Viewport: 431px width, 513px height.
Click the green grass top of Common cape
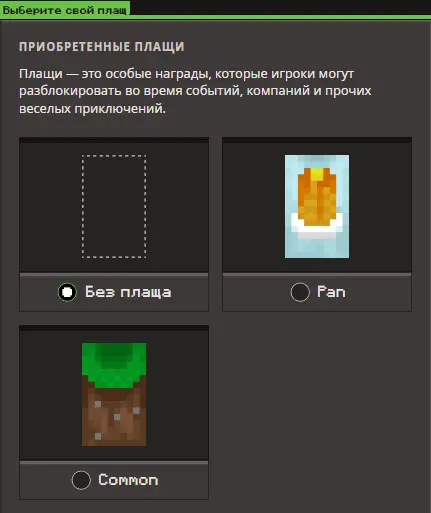pyautogui.click(x=114, y=363)
